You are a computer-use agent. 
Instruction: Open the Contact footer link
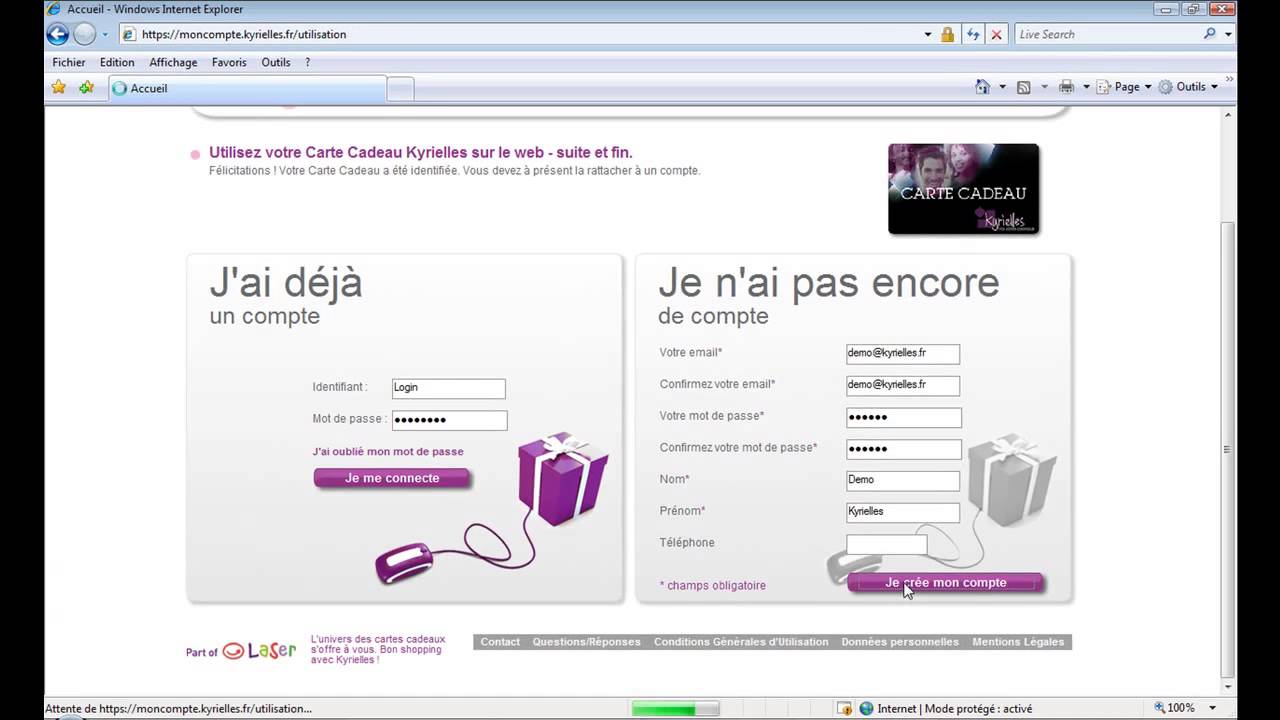coord(500,642)
